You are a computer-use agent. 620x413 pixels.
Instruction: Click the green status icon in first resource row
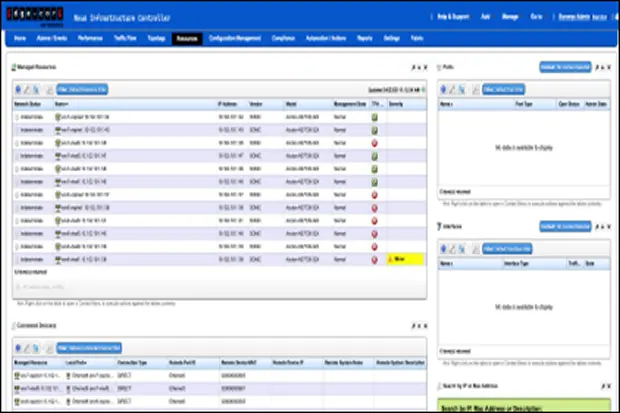coord(374,117)
